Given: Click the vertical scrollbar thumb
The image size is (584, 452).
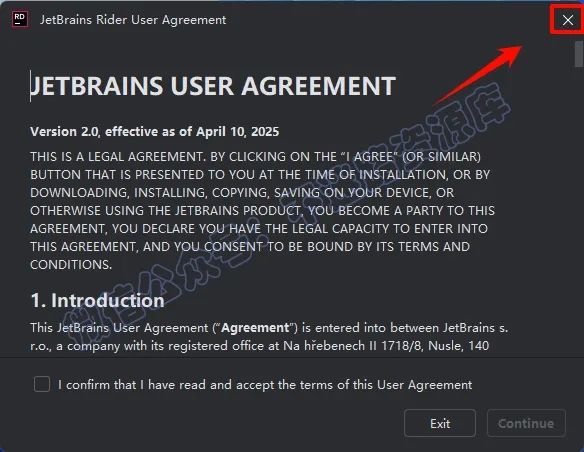Looking at the screenshot, I should (x=578, y=54).
